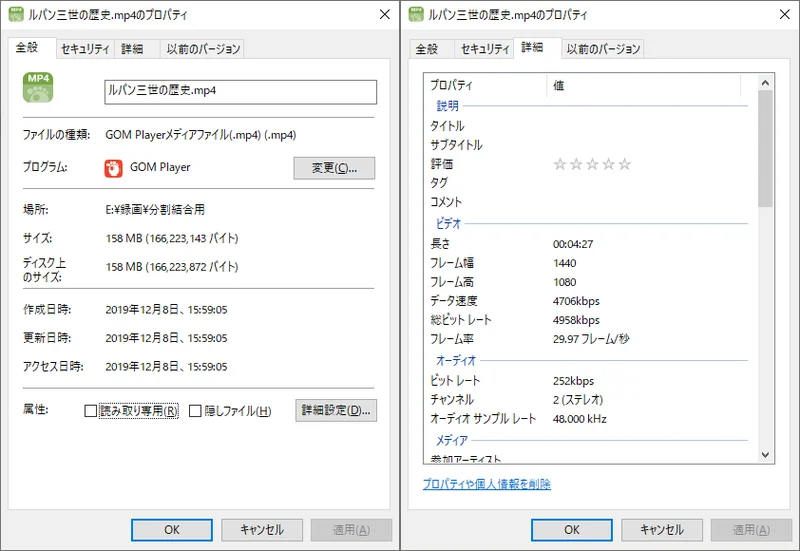This screenshot has width=800, height=551.
Task: Open 詳細設定 advanced attributes button
Action: click(x=336, y=410)
